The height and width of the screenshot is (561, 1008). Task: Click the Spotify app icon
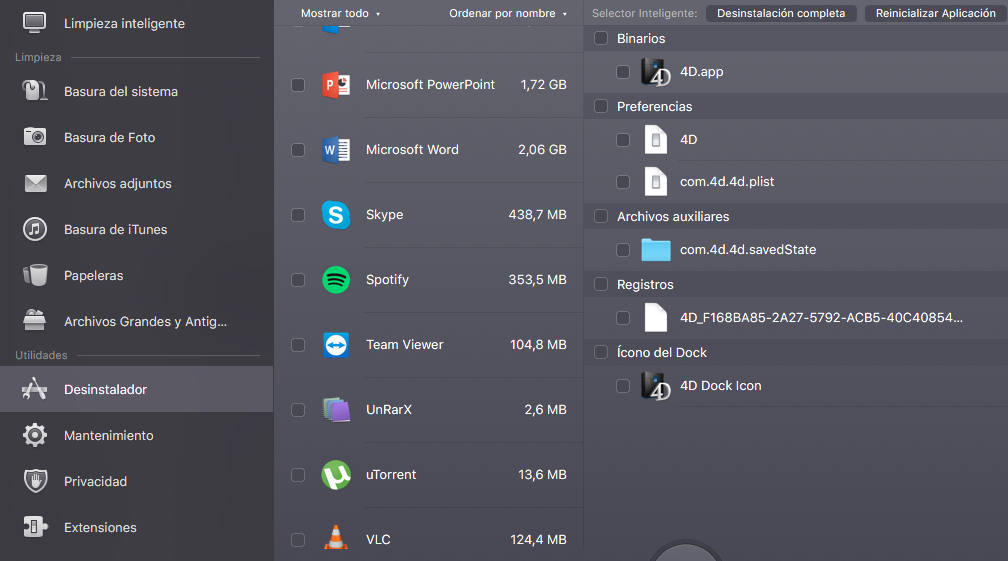click(x=336, y=280)
